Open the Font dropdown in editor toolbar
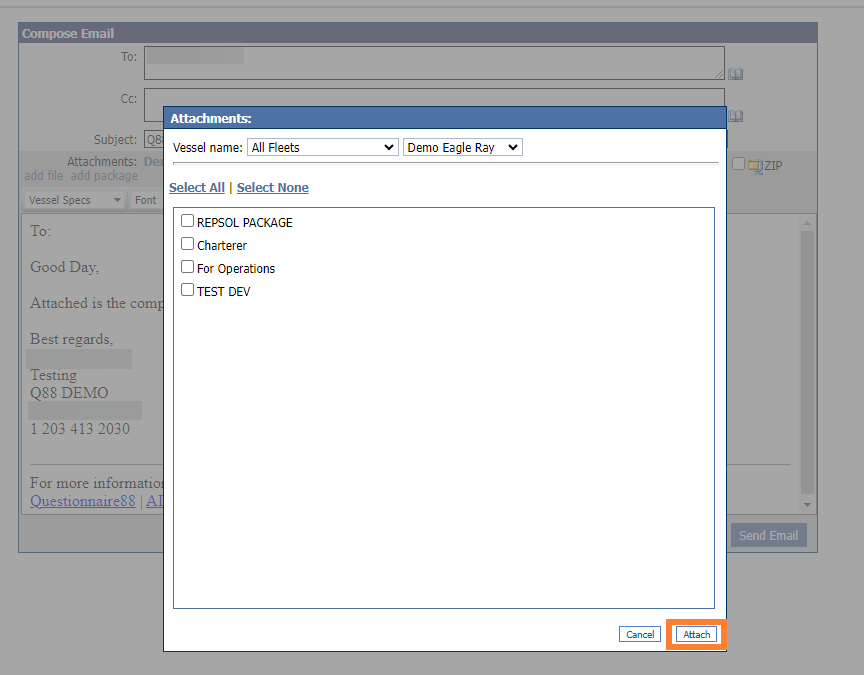This screenshot has width=864, height=675. [x=146, y=200]
